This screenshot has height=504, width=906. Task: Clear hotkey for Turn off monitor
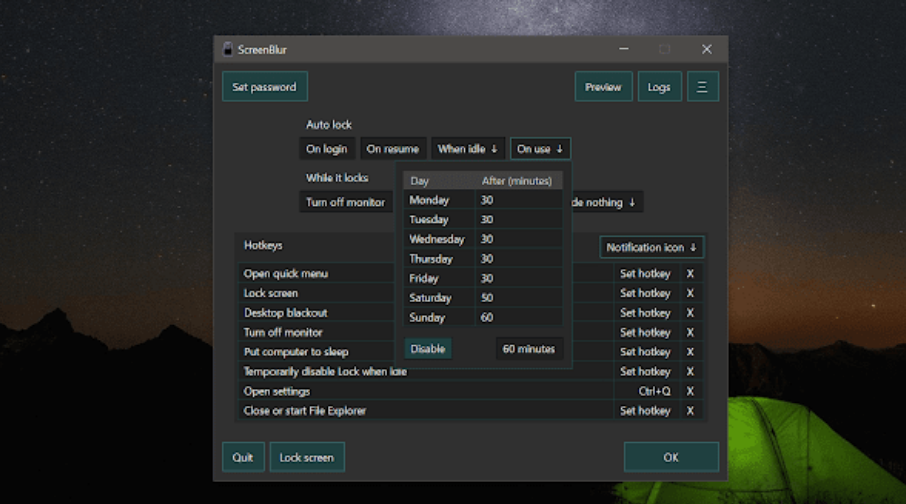coord(690,332)
